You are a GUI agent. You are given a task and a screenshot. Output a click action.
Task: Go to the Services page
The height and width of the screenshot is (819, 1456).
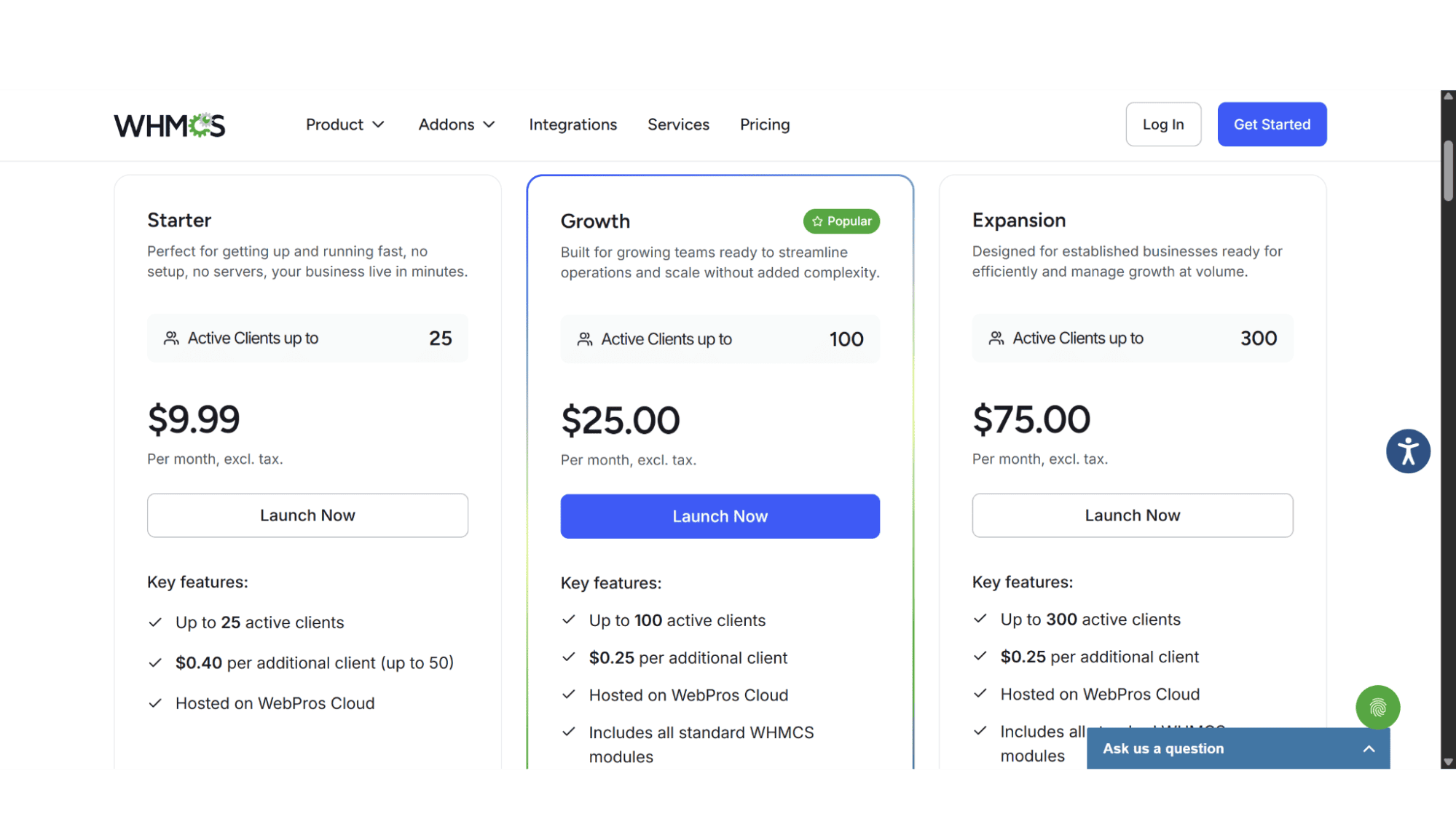click(x=678, y=124)
